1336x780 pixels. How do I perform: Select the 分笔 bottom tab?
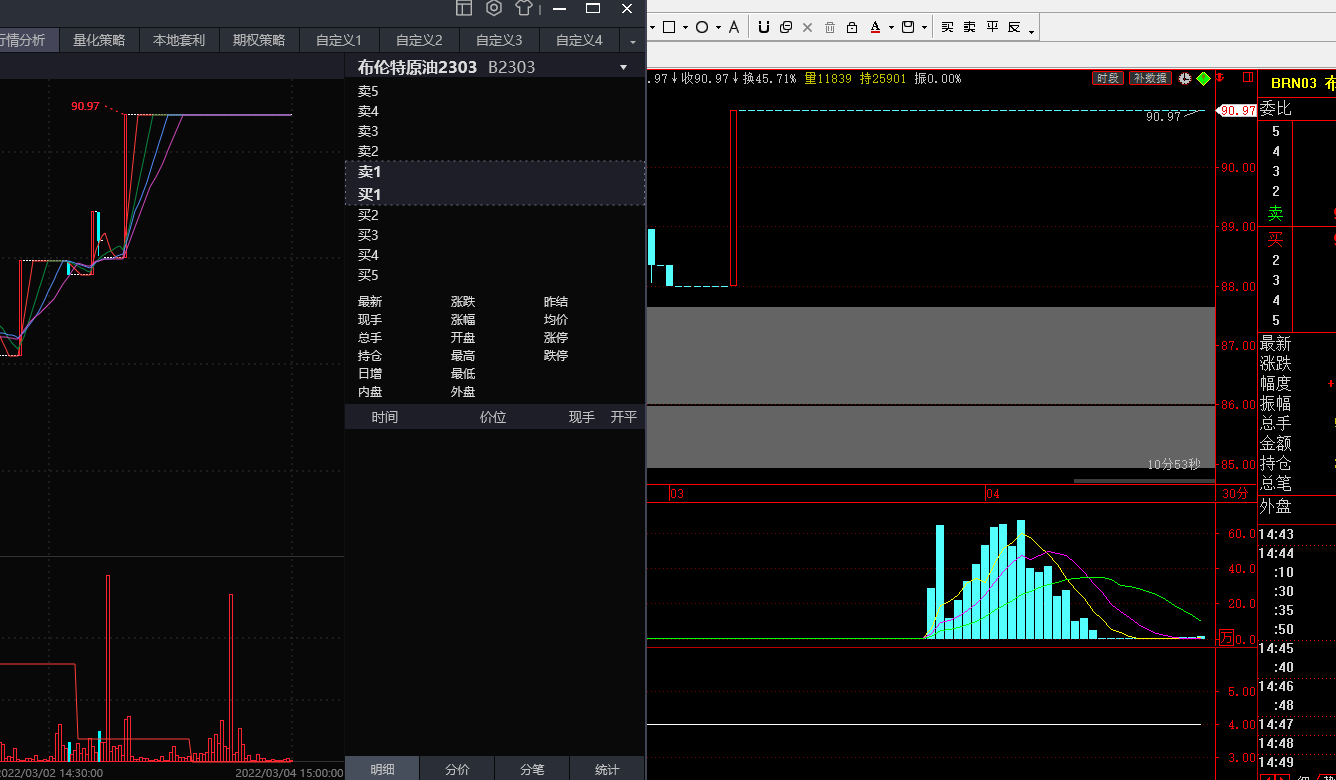pos(532,769)
